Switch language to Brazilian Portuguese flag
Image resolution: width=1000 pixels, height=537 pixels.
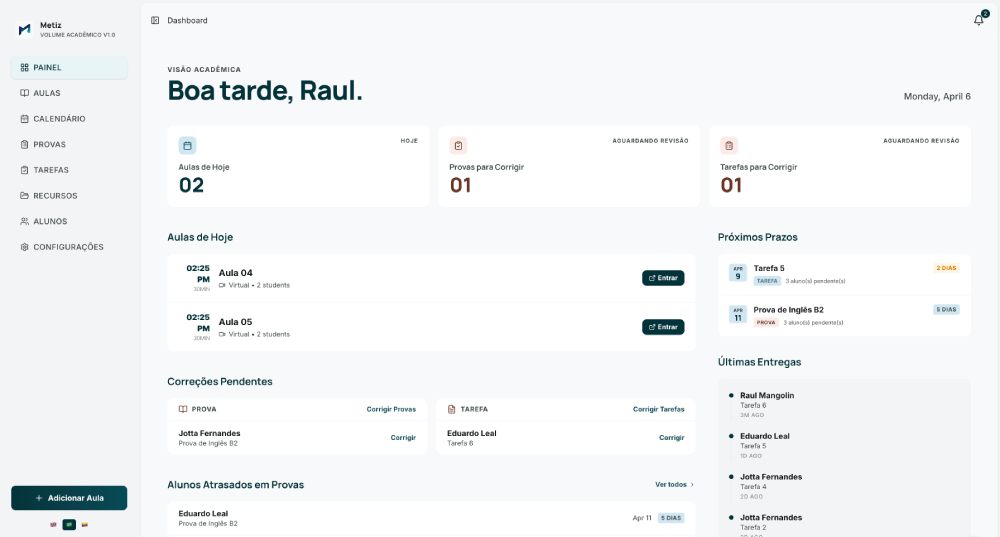(69, 524)
